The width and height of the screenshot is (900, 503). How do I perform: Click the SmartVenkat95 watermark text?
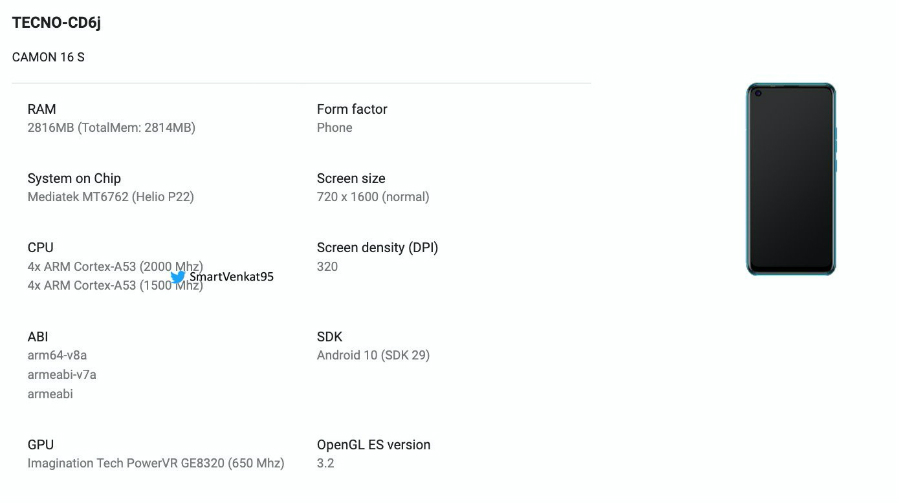(x=231, y=277)
